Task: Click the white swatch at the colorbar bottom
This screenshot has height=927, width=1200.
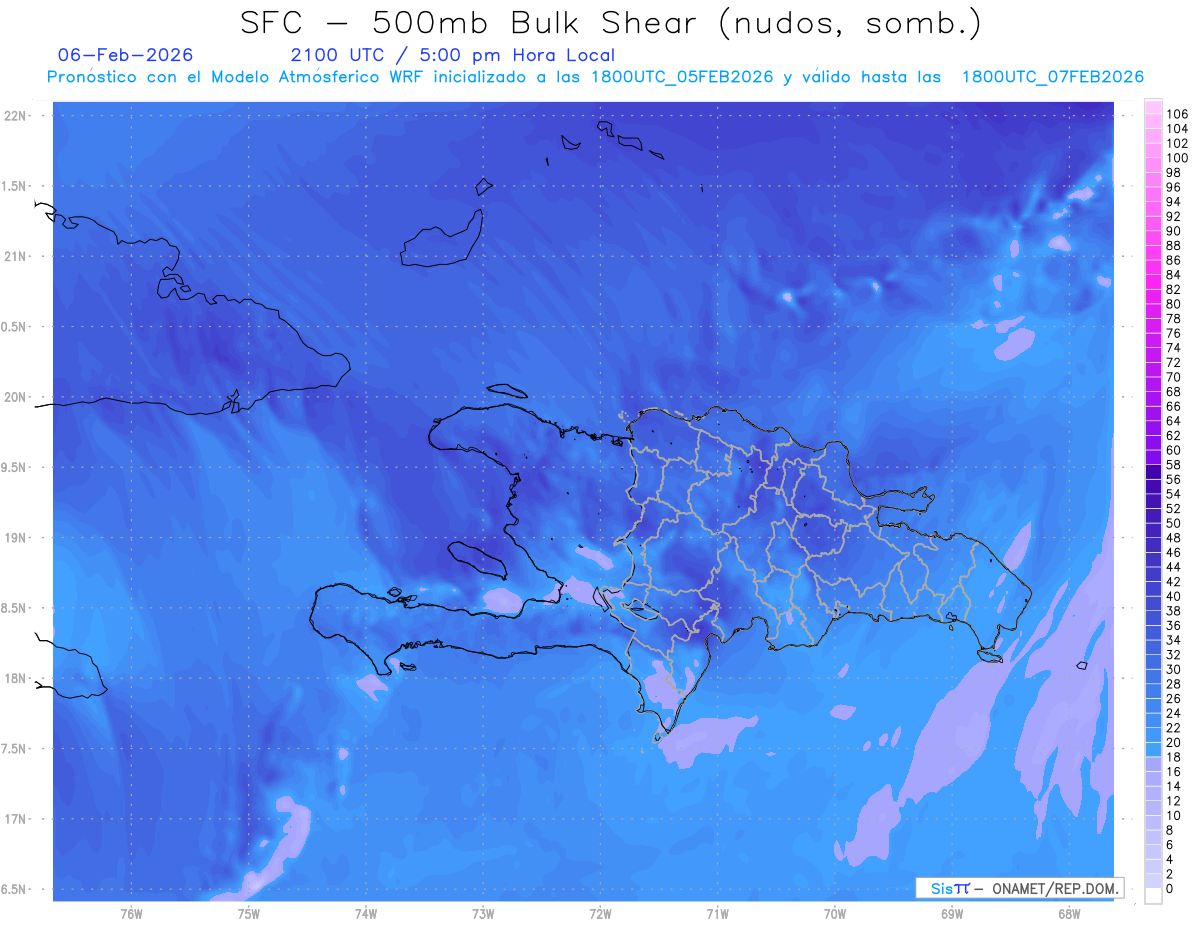Action: point(1153,896)
